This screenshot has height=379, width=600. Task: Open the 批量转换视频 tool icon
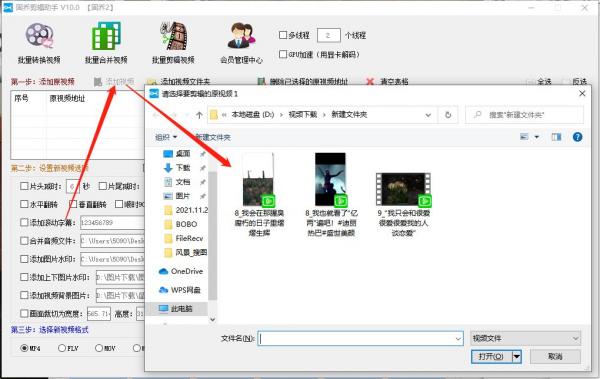point(39,36)
